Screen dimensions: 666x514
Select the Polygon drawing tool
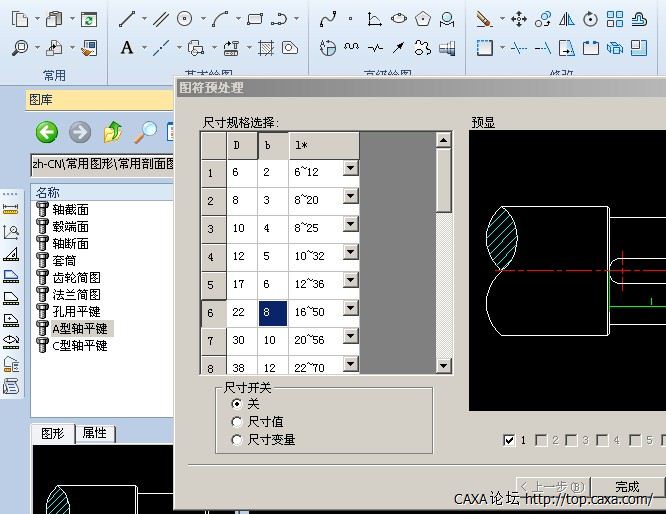tap(424, 19)
